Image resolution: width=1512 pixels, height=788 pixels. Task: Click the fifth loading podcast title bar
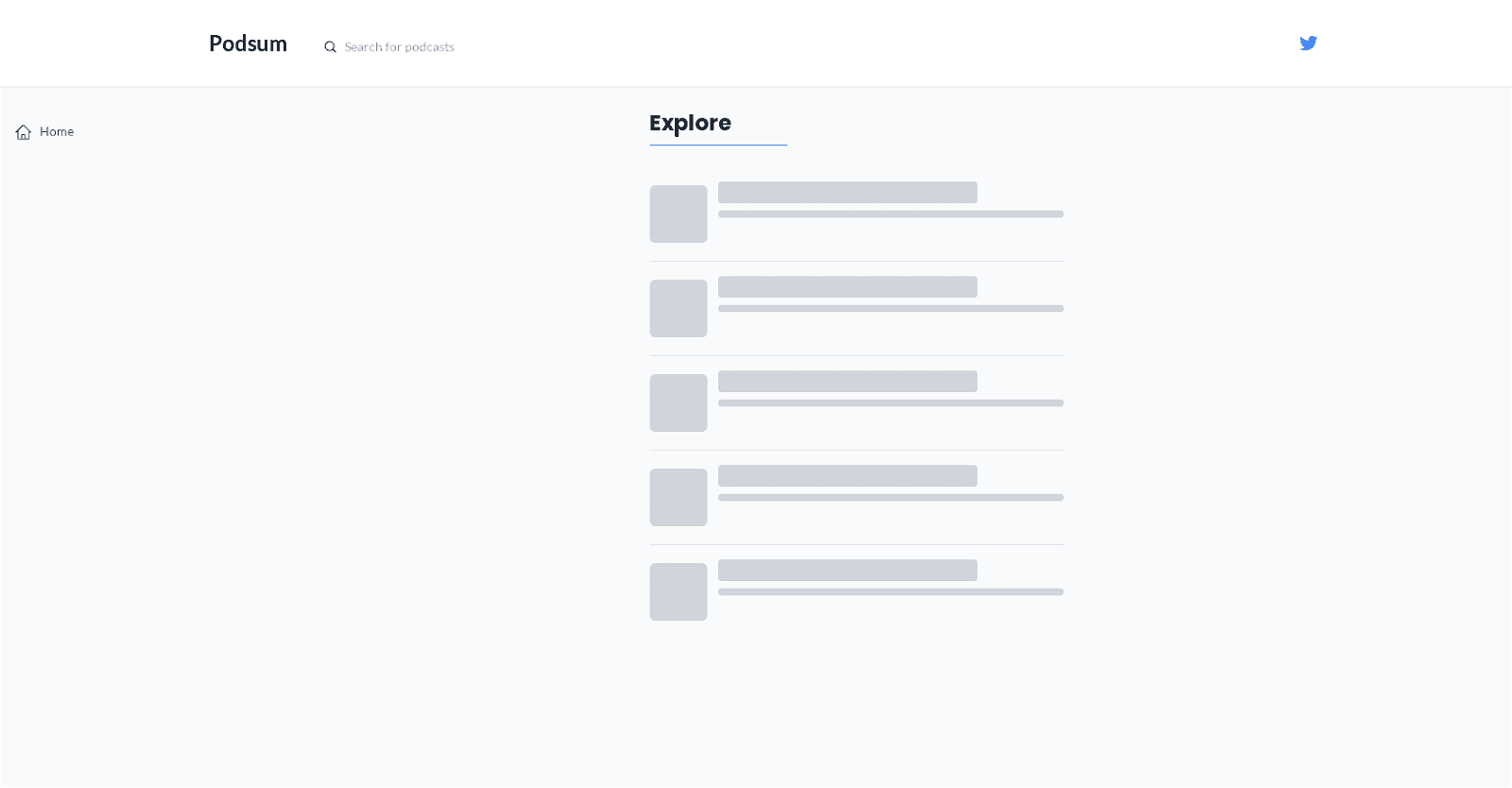click(x=848, y=571)
